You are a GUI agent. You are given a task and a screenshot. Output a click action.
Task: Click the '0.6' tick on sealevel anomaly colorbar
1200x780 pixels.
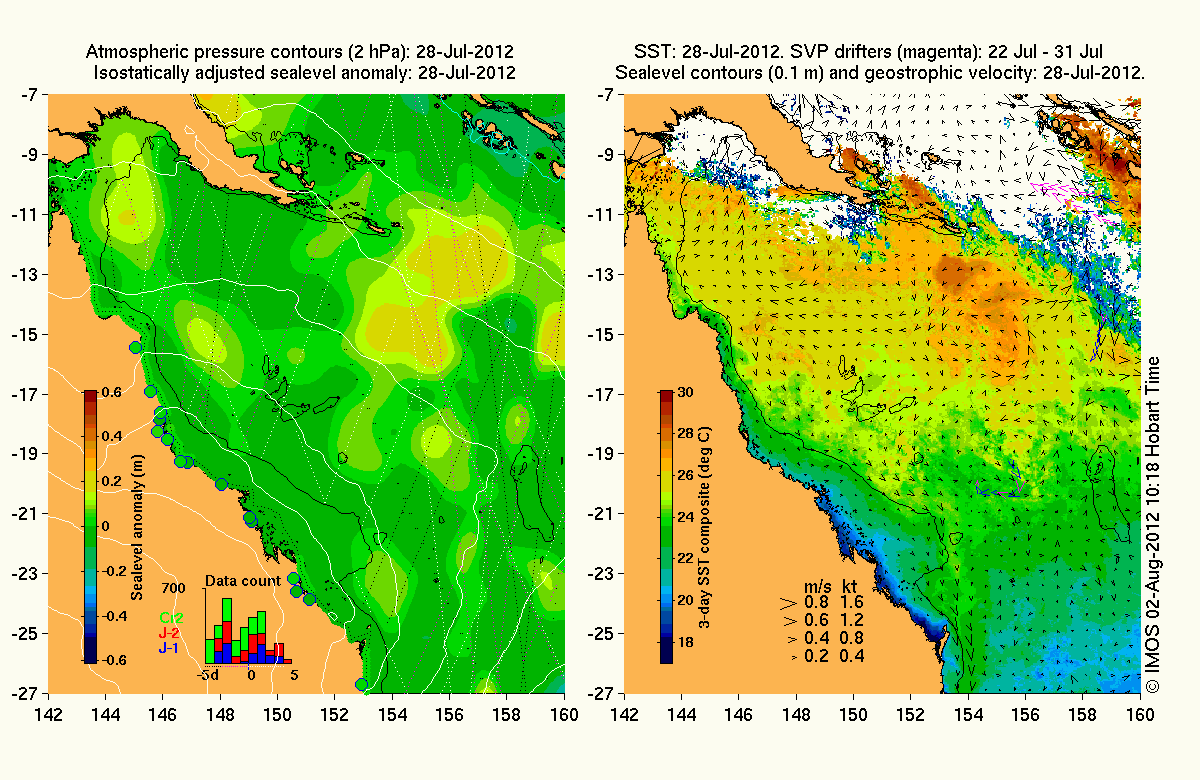[110, 392]
